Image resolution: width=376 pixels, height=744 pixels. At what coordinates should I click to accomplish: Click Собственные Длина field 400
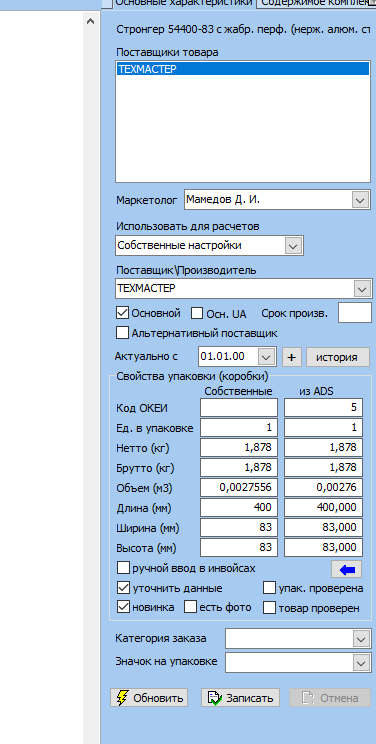(239, 507)
